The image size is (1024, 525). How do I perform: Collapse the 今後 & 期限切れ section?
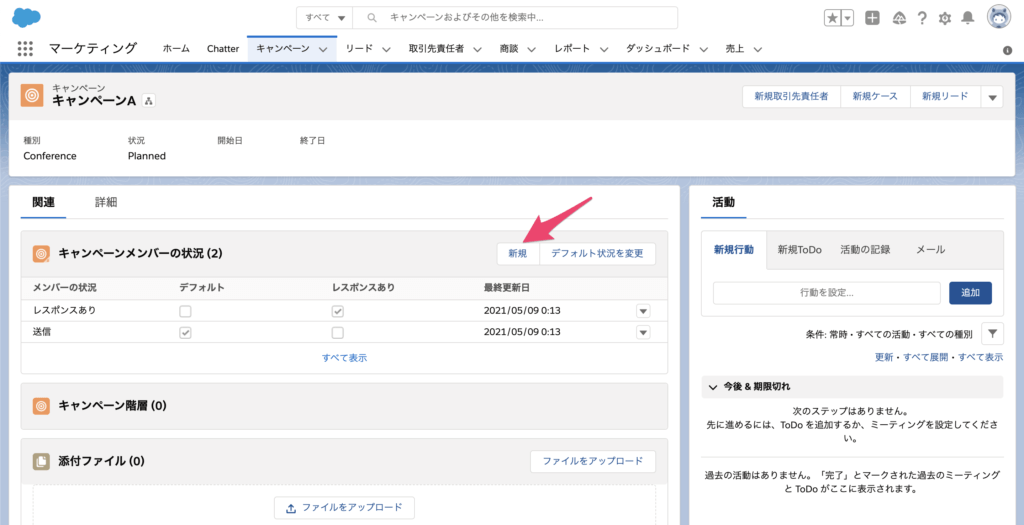pyautogui.click(x=712, y=387)
